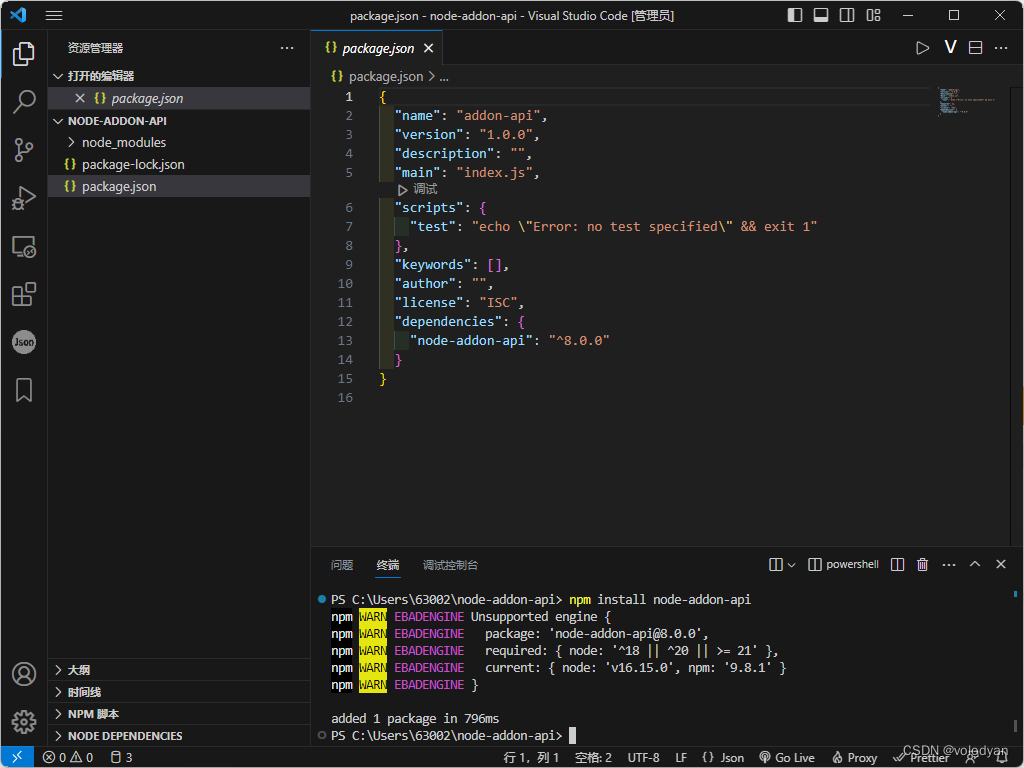This screenshot has height=768, width=1024.
Task: Open editor More Actions ellipsis
Action: (x=1000, y=48)
